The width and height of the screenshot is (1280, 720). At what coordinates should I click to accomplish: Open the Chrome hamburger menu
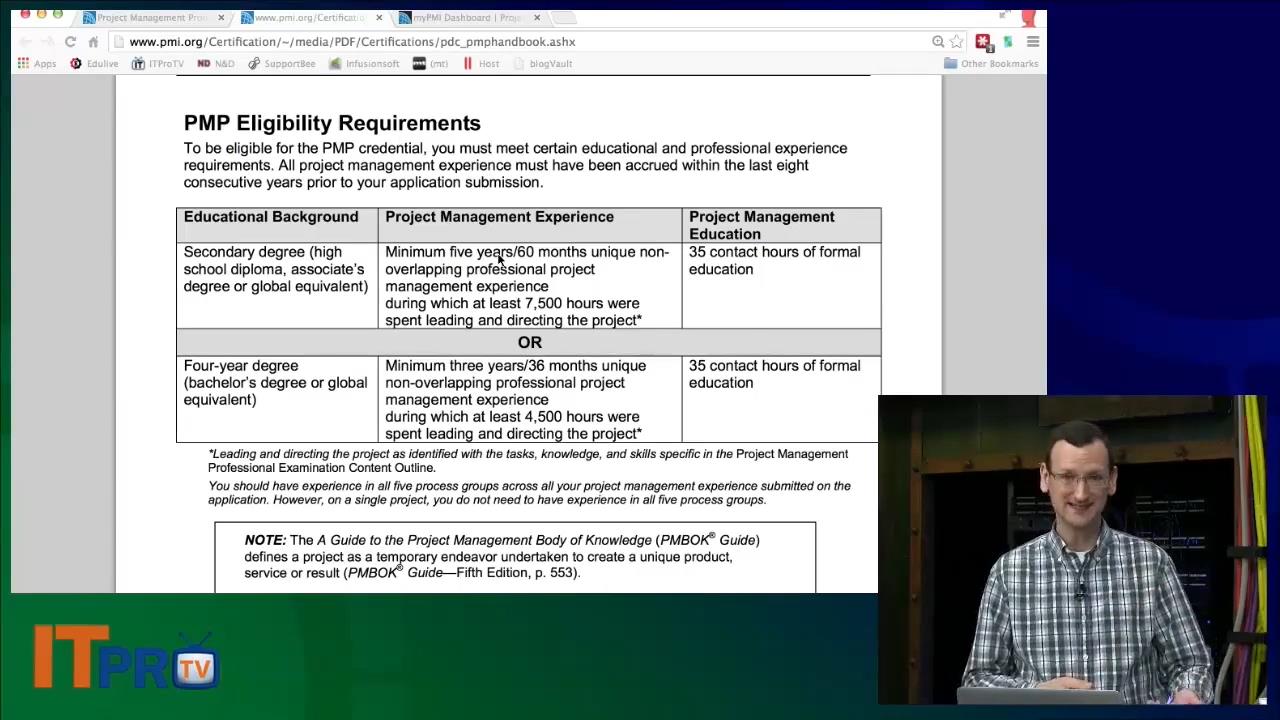point(1033,42)
